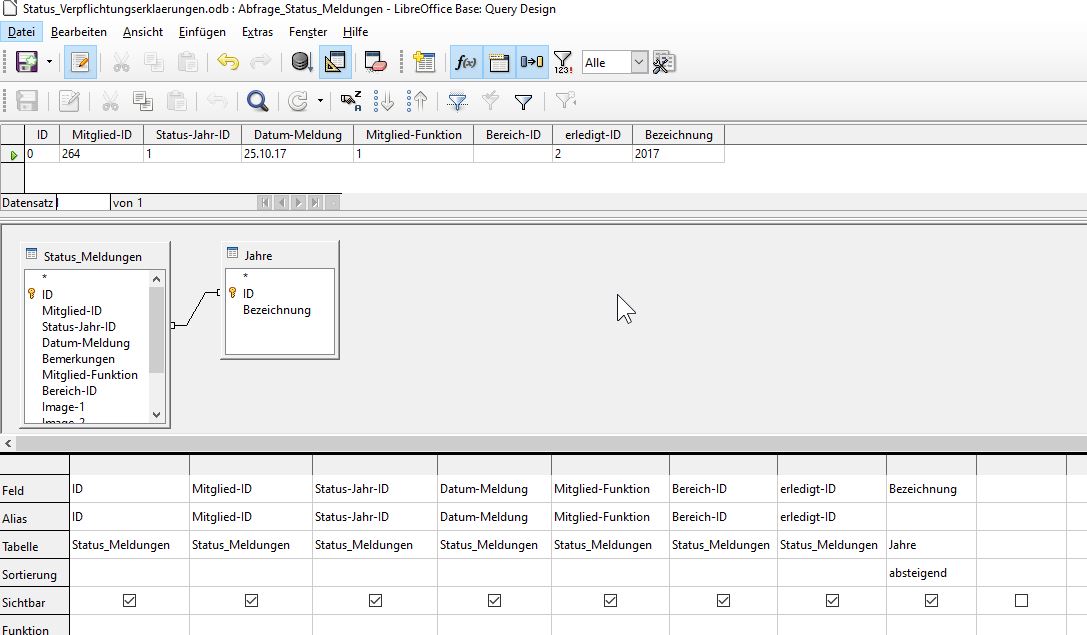The height and width of the screenshot is (635, 1087).
Task: Click the Clear Query eraser icon
Action: pyautogui.click(x=375, y=62)
